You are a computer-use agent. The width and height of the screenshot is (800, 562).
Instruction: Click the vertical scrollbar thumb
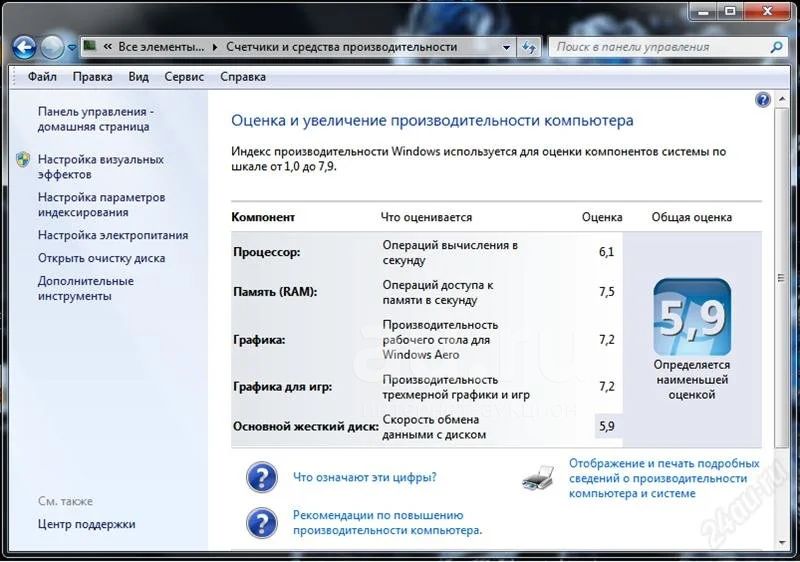[x=781, y=278]
